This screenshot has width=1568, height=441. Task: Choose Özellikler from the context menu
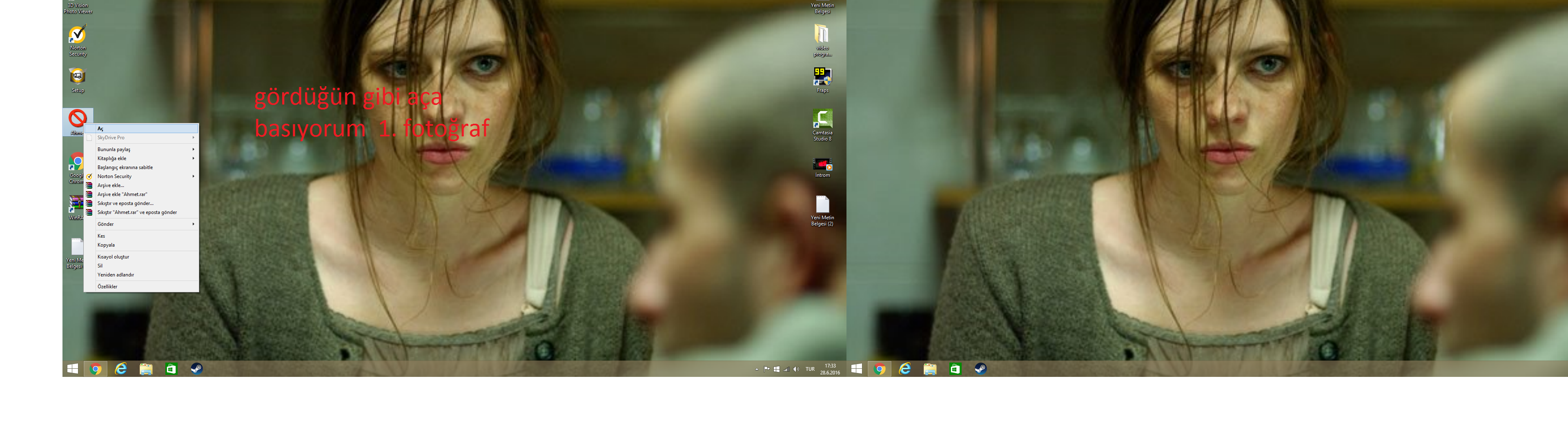tap(108, 286)
